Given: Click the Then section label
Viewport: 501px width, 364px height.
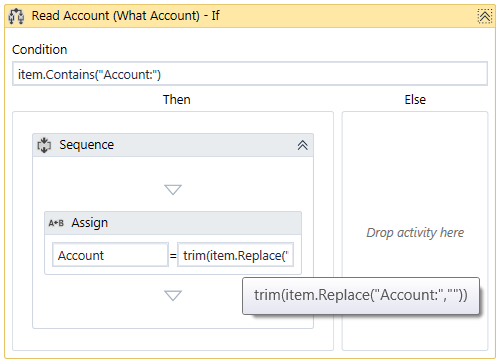Looking at the screenshot, I should (x=177, y=100).
